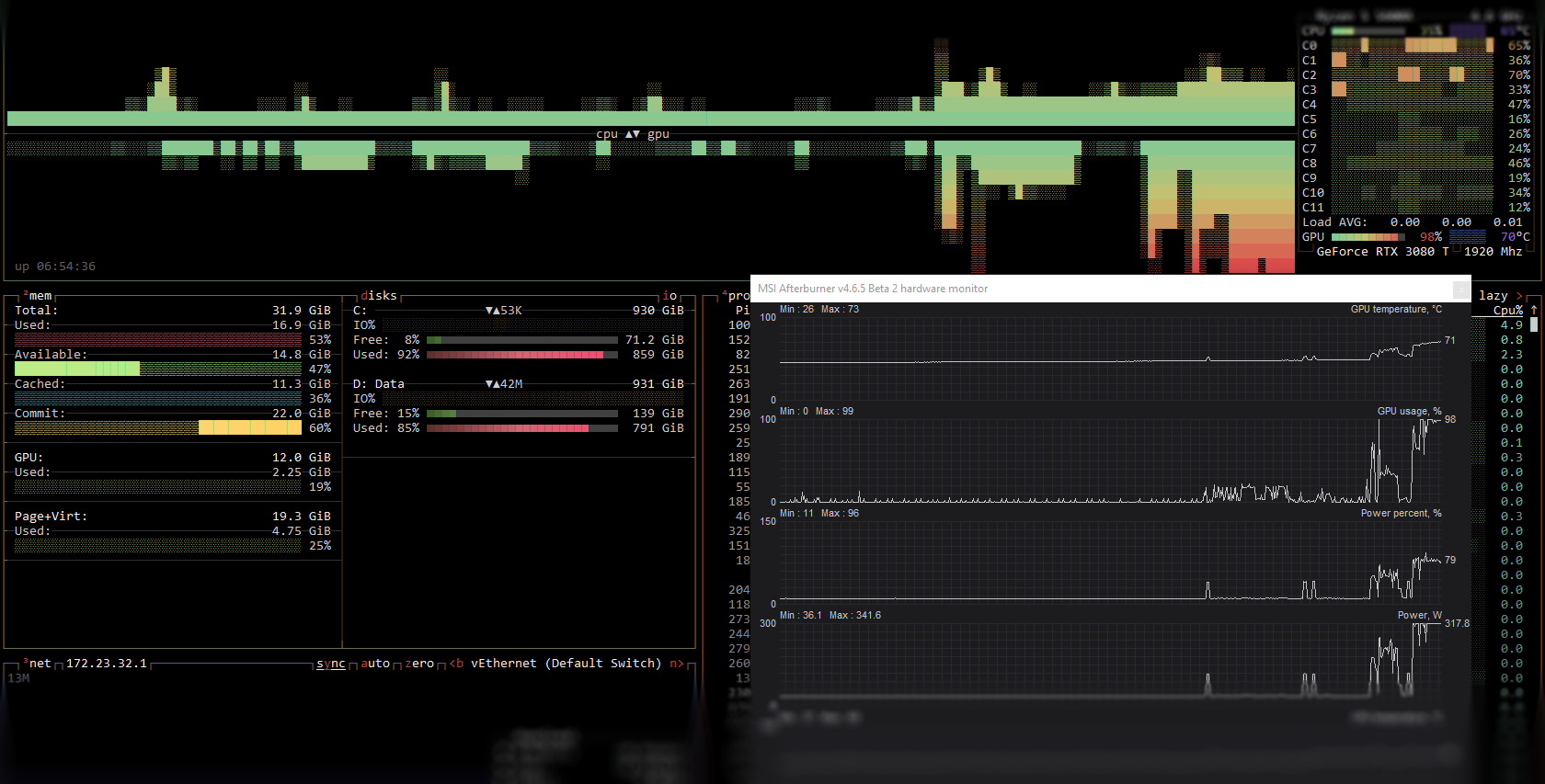Click the sort arrow next to Cpu%

(1534, 311)
